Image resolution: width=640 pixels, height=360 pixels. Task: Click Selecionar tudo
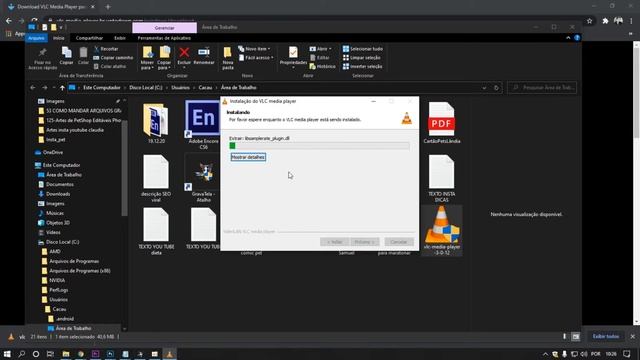point(362,49)
